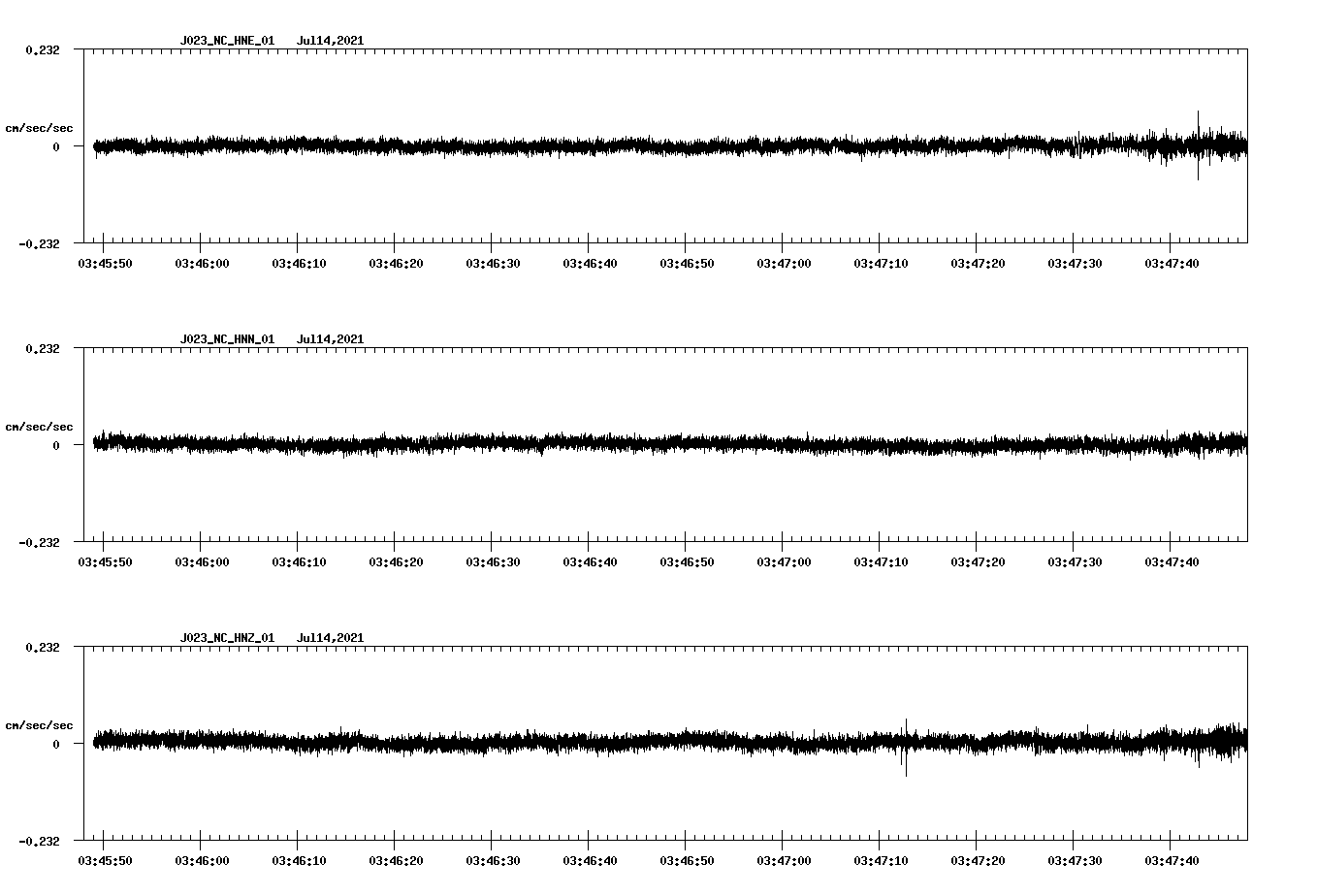Click the spike near 03:47:12 on the HNZ trace

[907, 748]
